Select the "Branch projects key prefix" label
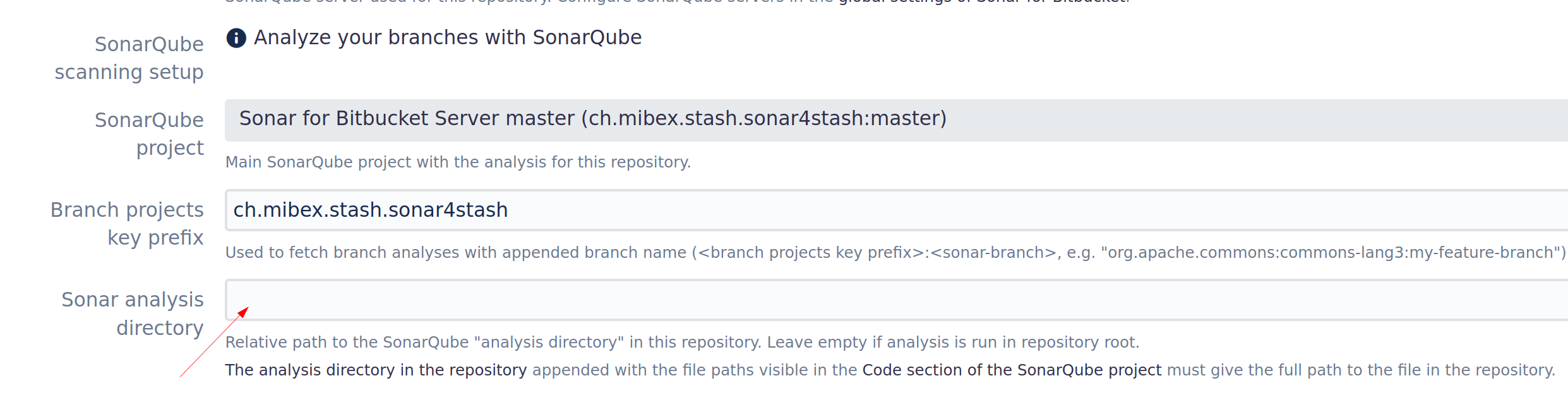This screenshot has width=1568, height=414. click(128, 224)
